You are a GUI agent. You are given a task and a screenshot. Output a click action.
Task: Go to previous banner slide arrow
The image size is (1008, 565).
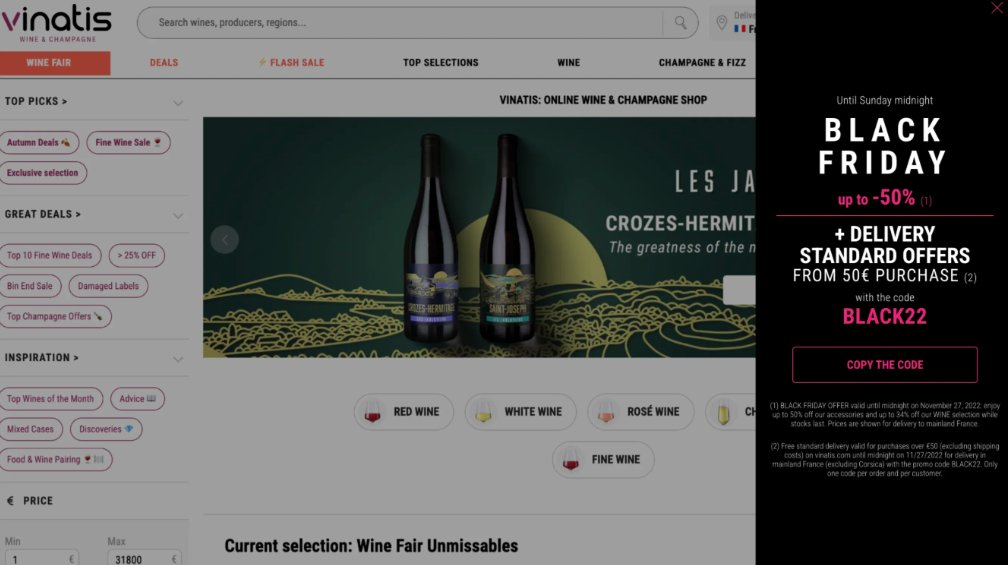[x=224, y=240]
